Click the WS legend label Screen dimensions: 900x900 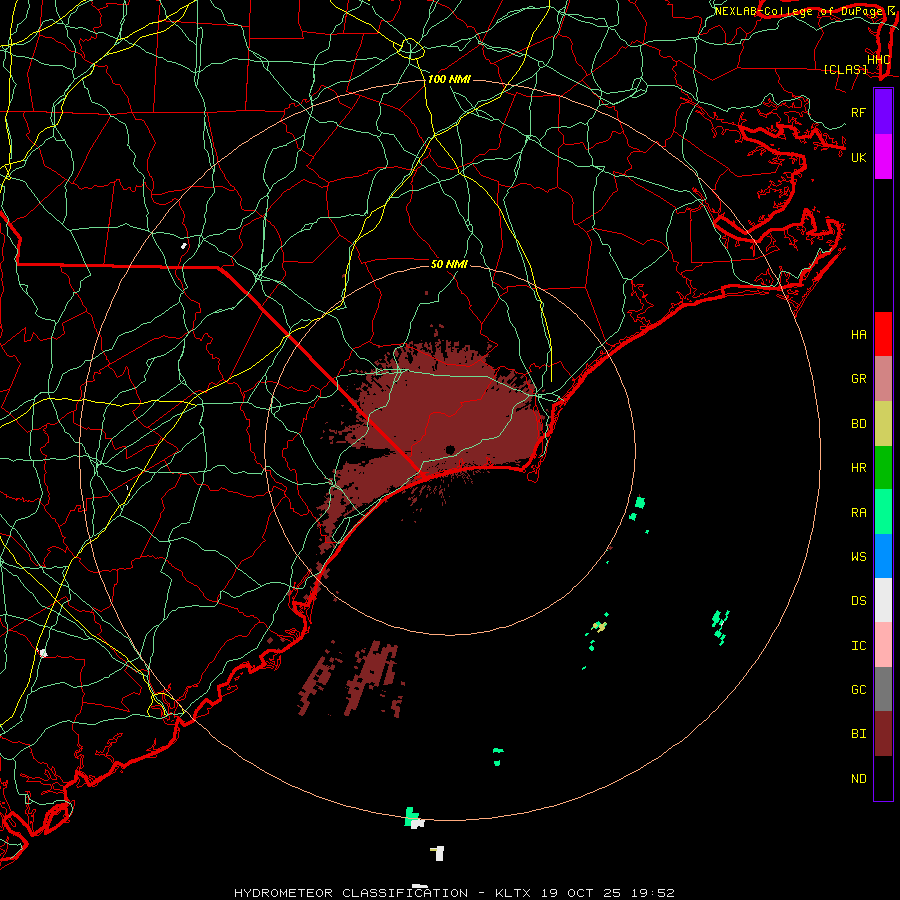[858, 557]
